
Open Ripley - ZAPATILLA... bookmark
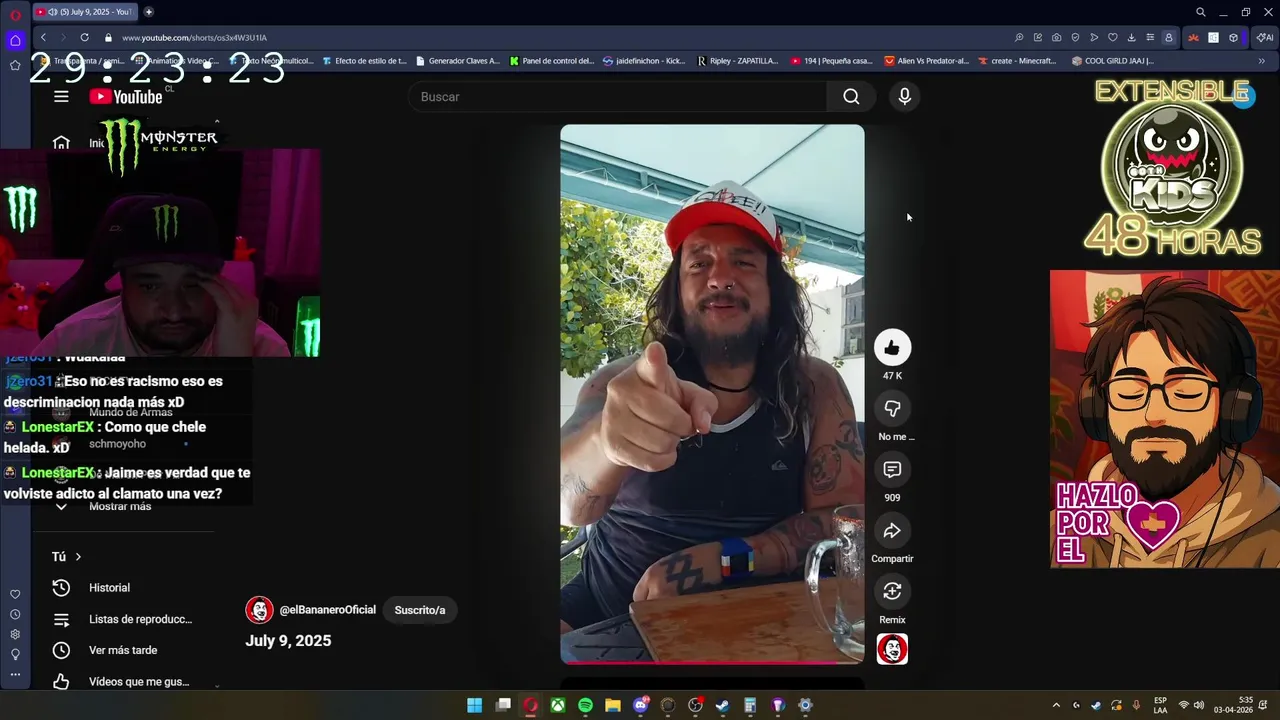coord(737,61)
